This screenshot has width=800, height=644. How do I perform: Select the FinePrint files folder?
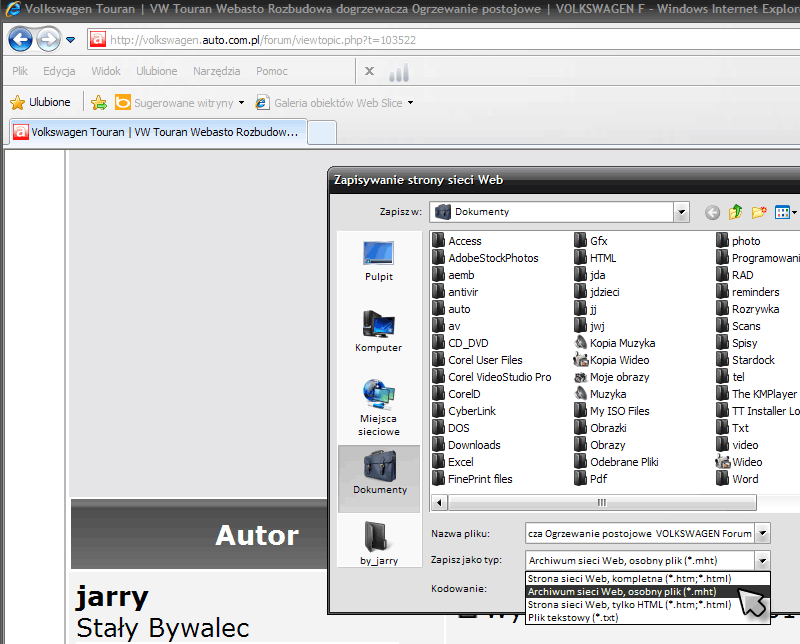coord(472,479)
